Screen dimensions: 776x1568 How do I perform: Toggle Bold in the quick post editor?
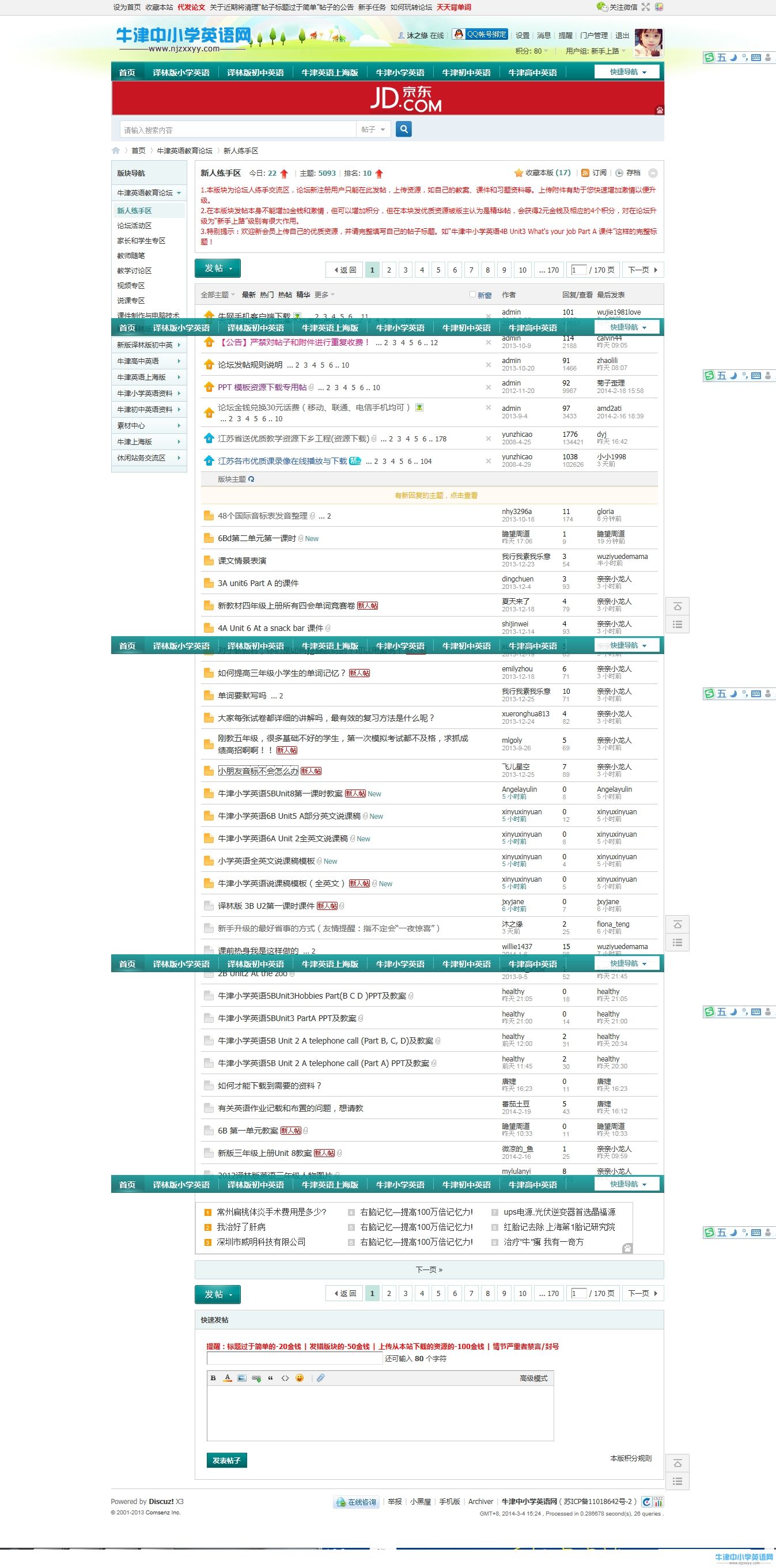point(213,1378)
